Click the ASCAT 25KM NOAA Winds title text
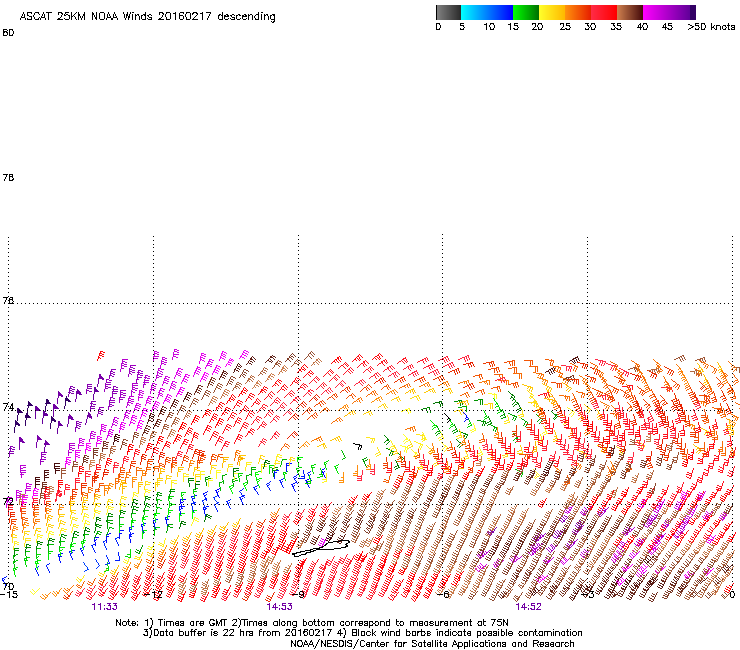Viewport: 740px width, 650px height. (148, 17)
